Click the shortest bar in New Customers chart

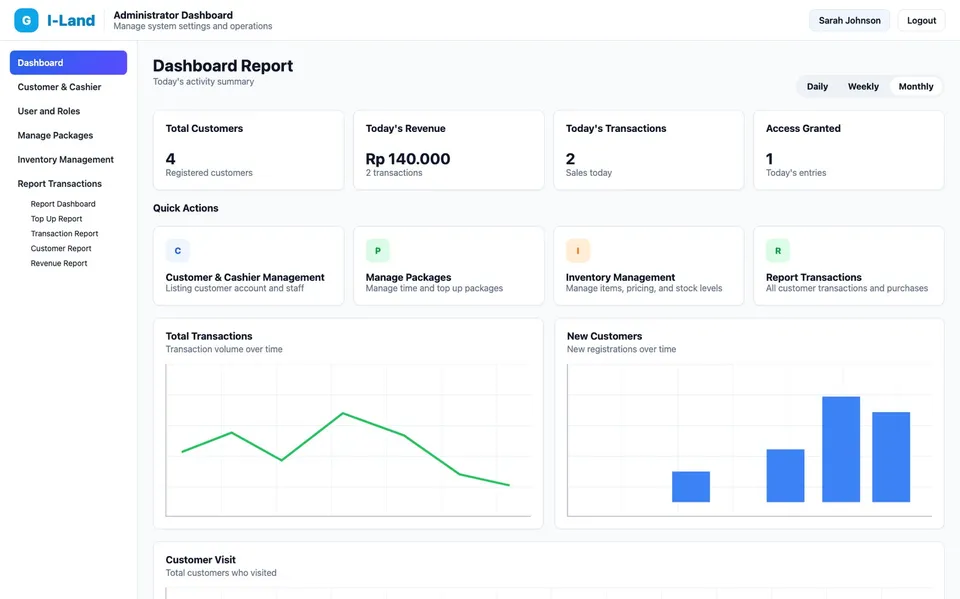click(x=691, y=487)
